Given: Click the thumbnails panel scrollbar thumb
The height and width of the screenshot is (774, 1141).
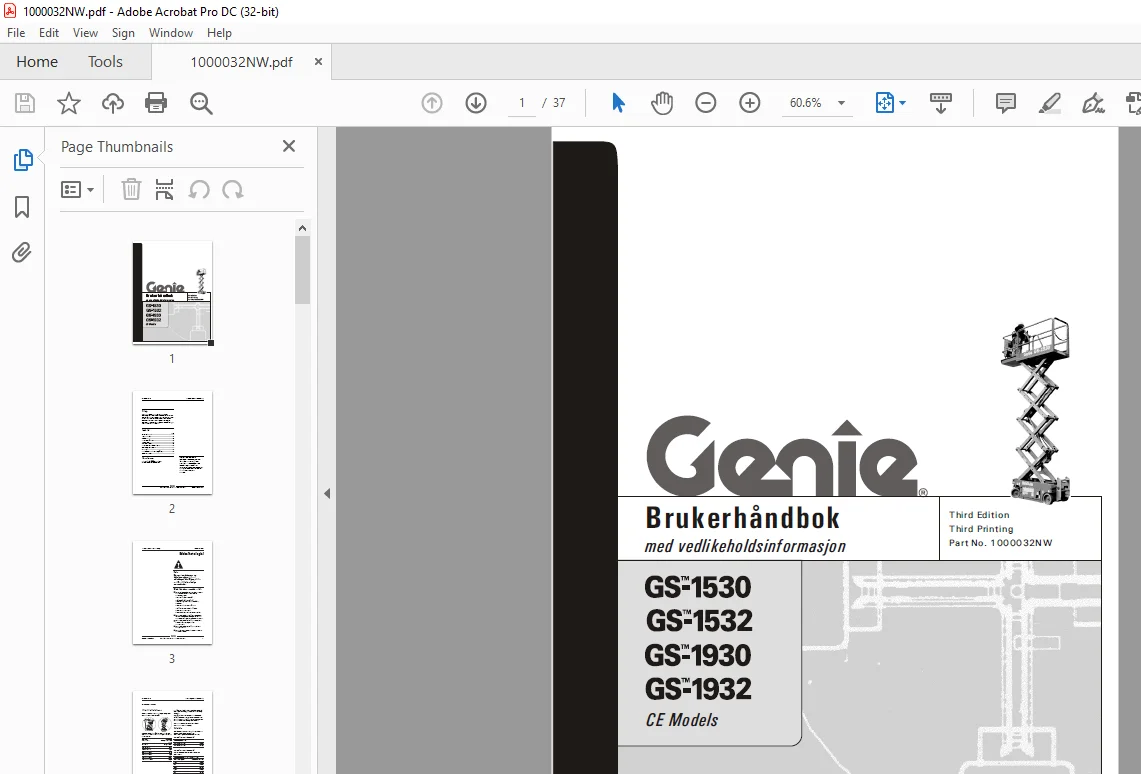Looking at the screenshot, I should pyautogui.click(x=303, y=270).
